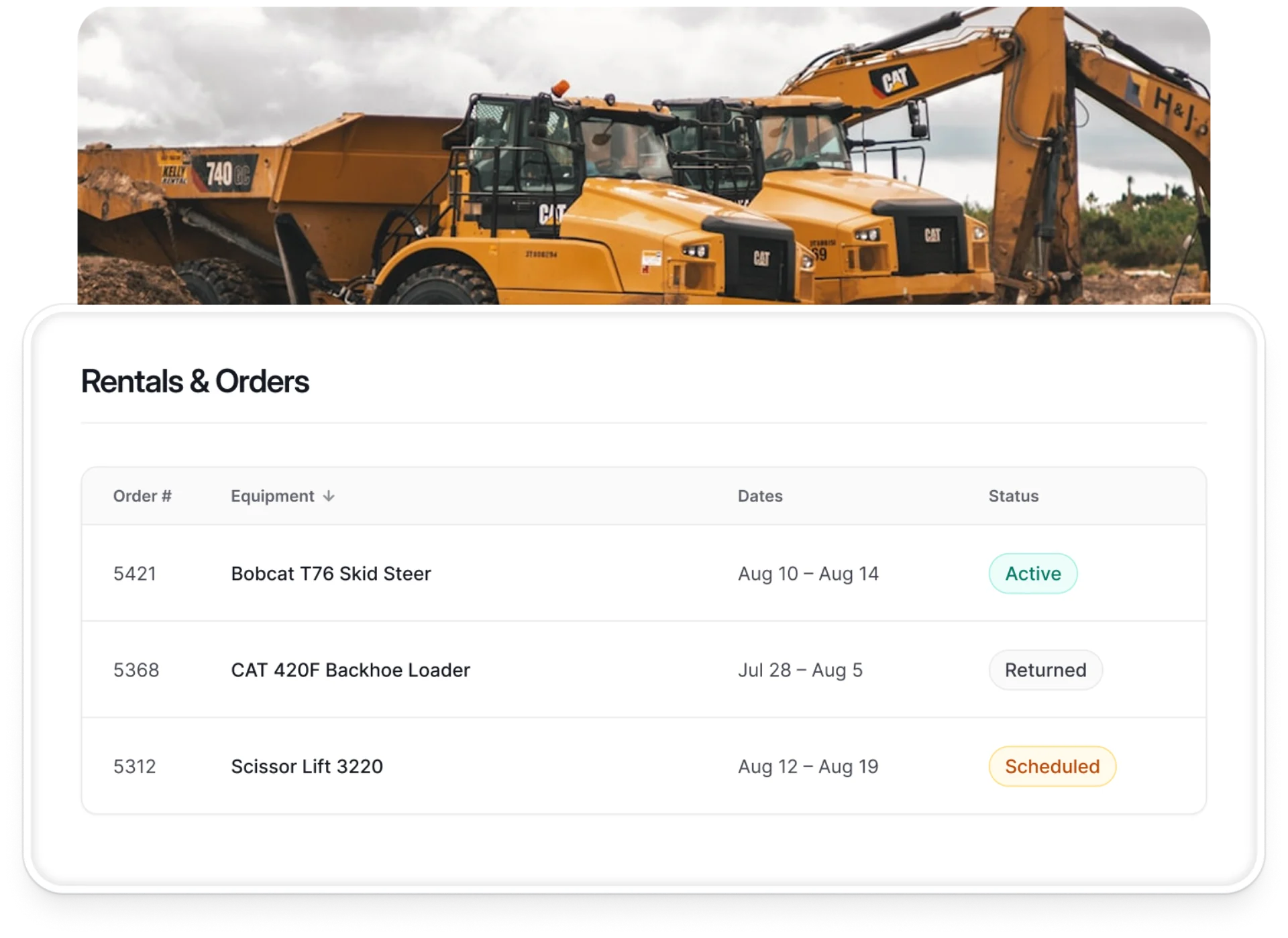
Task: Click the Order # column header
Action: click(x=142, y=496)
